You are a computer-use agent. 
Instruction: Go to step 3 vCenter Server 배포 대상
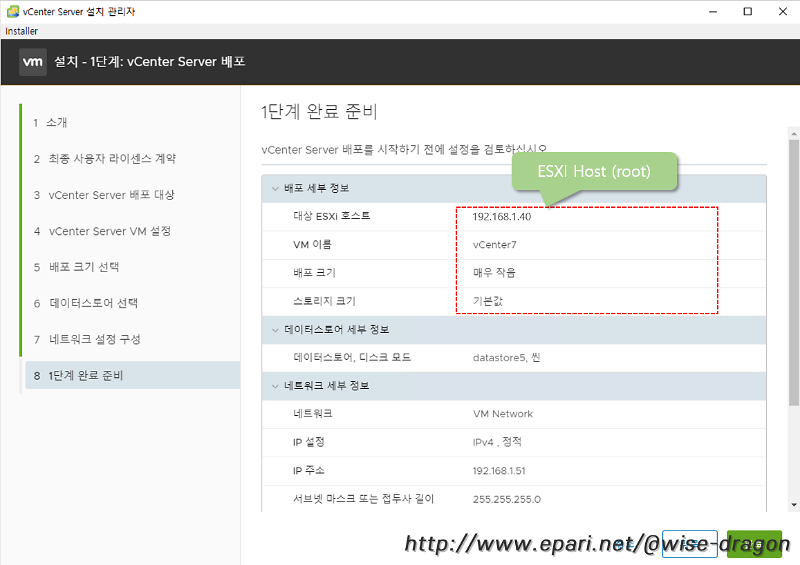point(104,195)
